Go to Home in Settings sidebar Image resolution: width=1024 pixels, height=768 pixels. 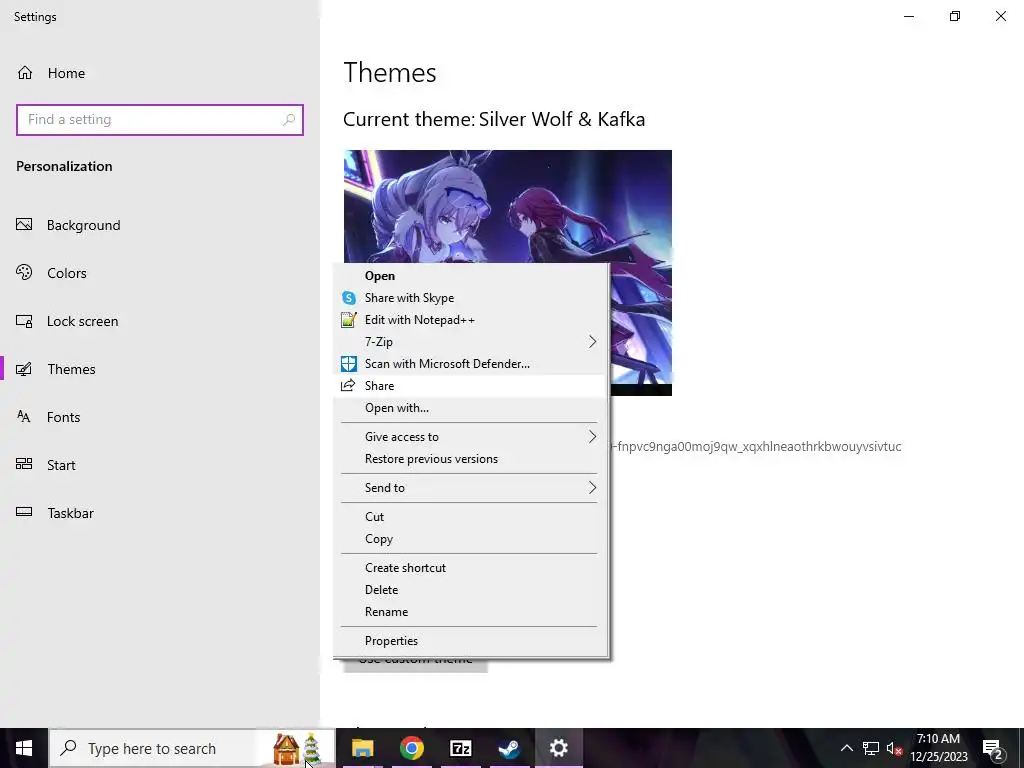point(51,73)
